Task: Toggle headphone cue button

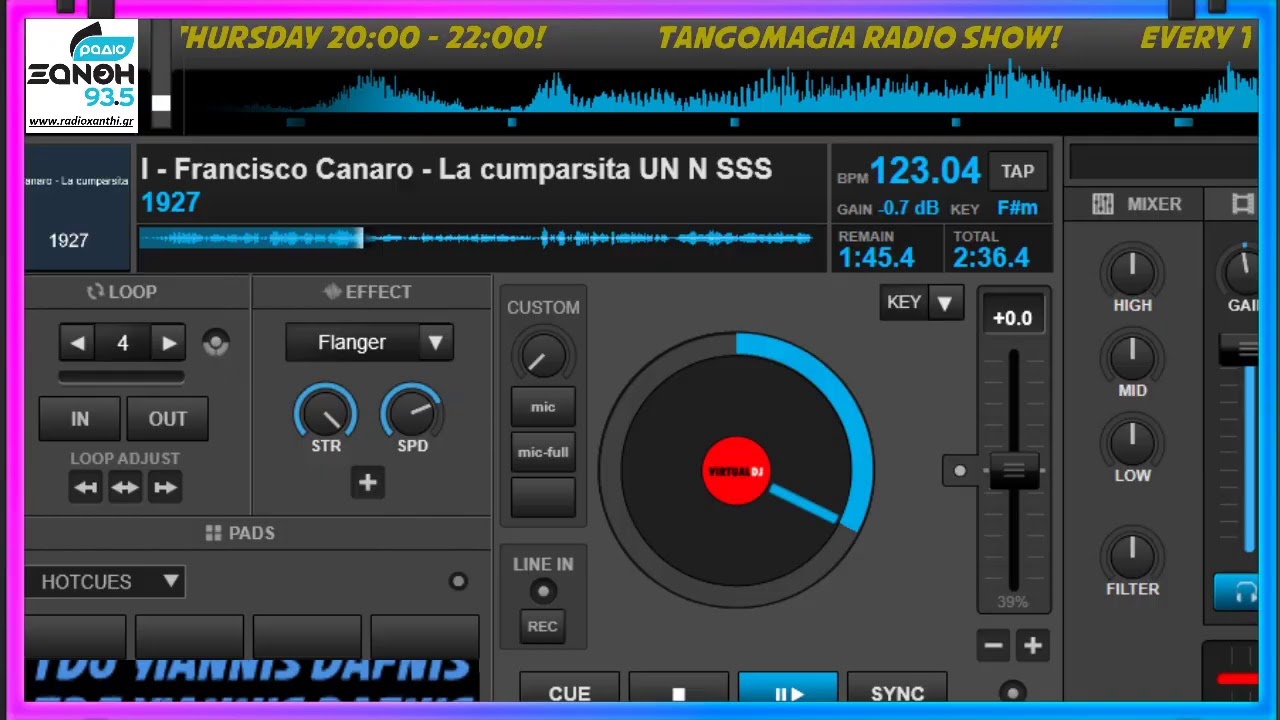Action: click(1238, 592)
